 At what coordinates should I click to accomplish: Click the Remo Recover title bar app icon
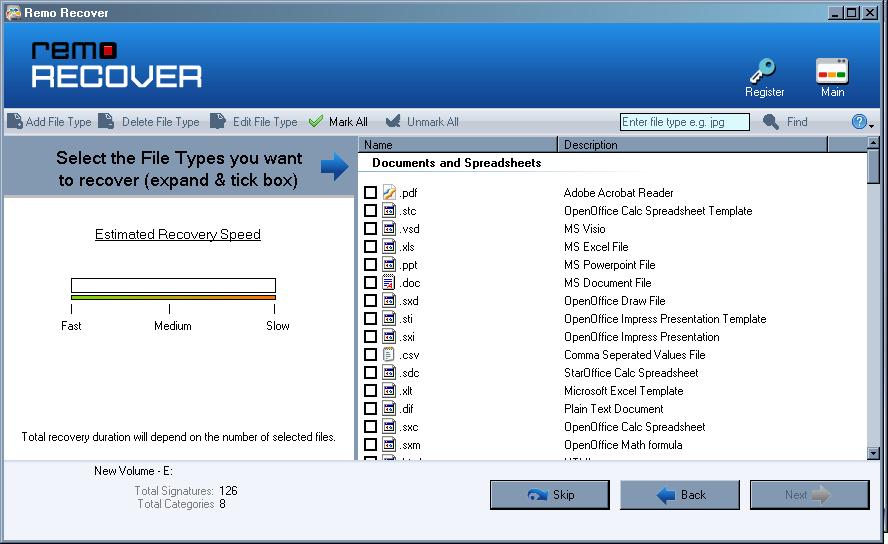13,12
